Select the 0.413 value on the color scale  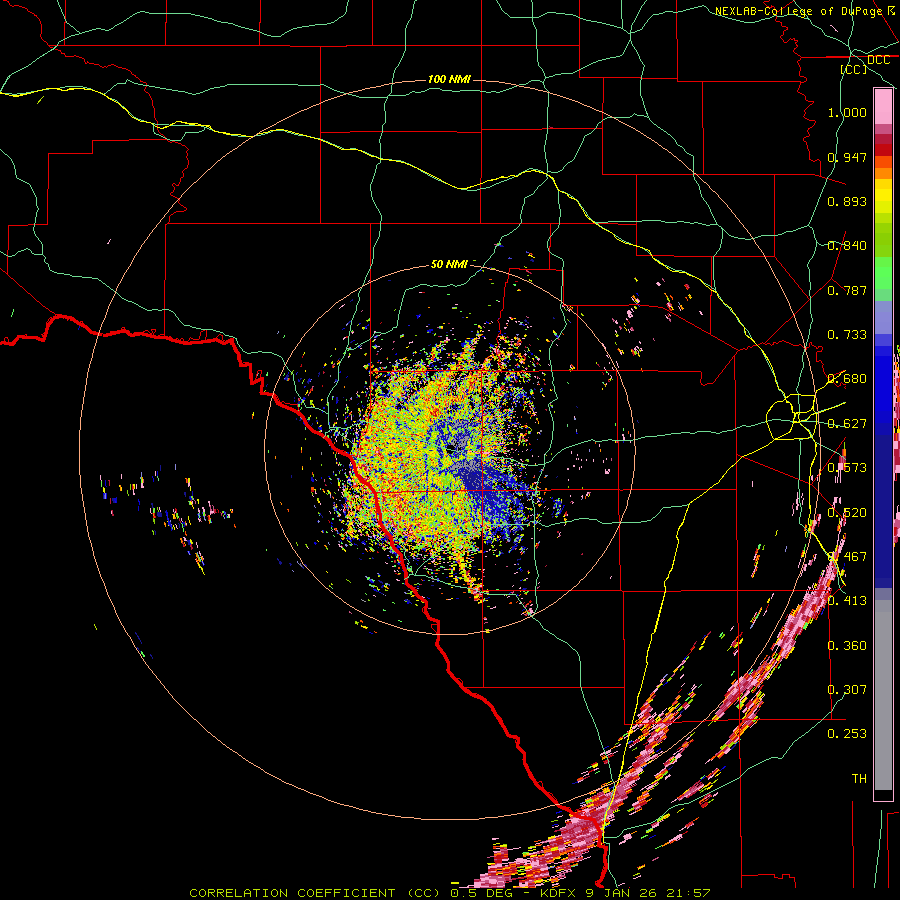[847, 601]
